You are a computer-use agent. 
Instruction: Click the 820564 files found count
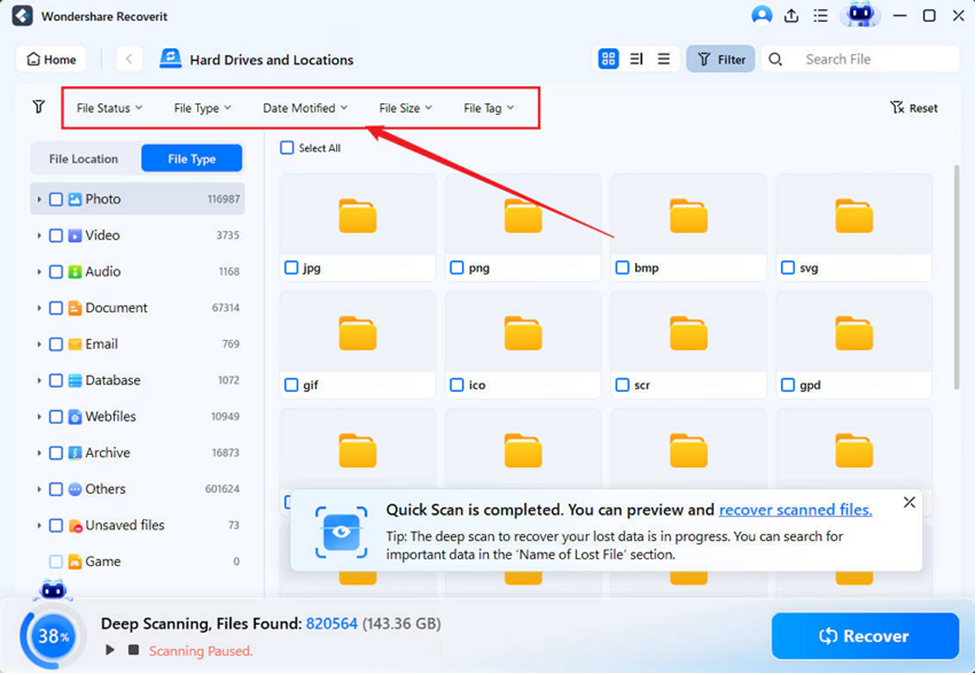pos(333,625)
